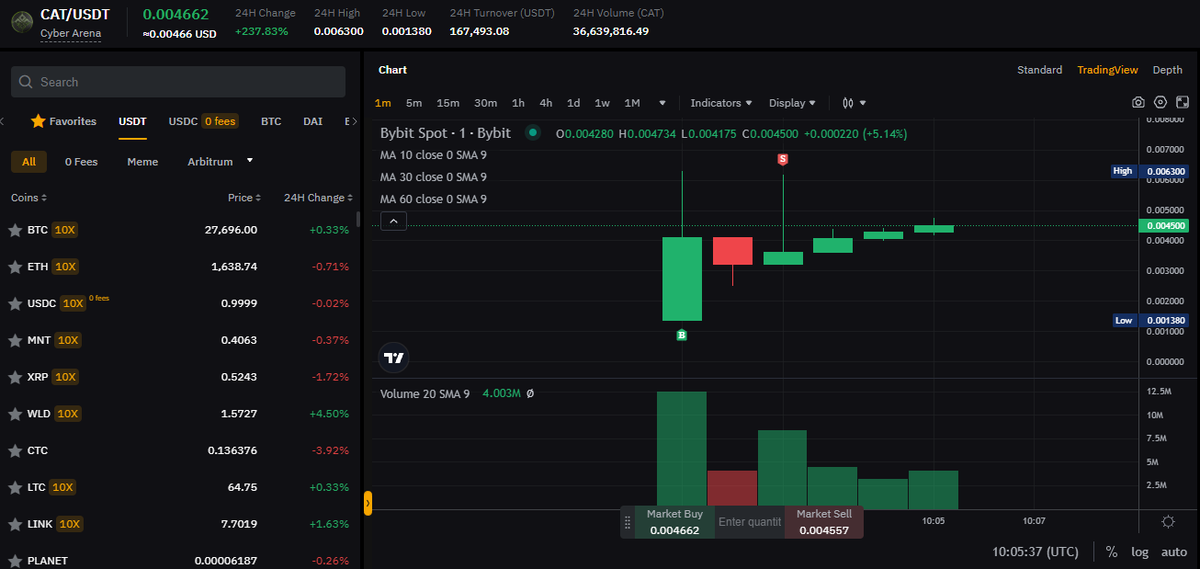The image size is (1200, 569).
Task: Favorite USDC with its star icon
Action: coord(15,303)
